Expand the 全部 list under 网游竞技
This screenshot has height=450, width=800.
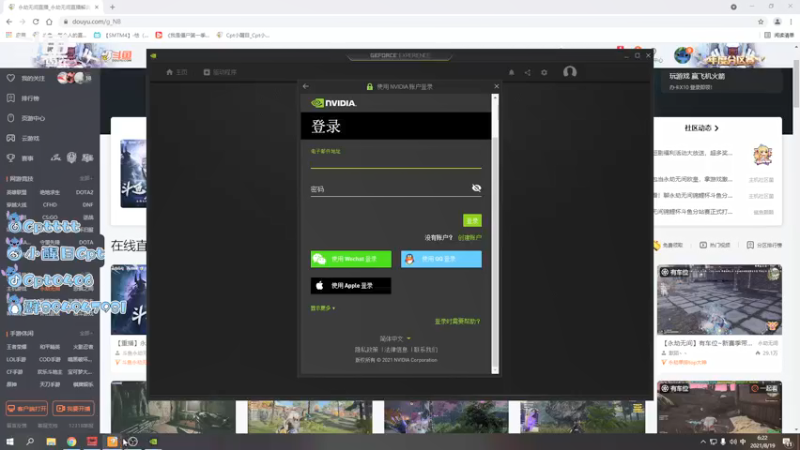click(x=86, y=179)
